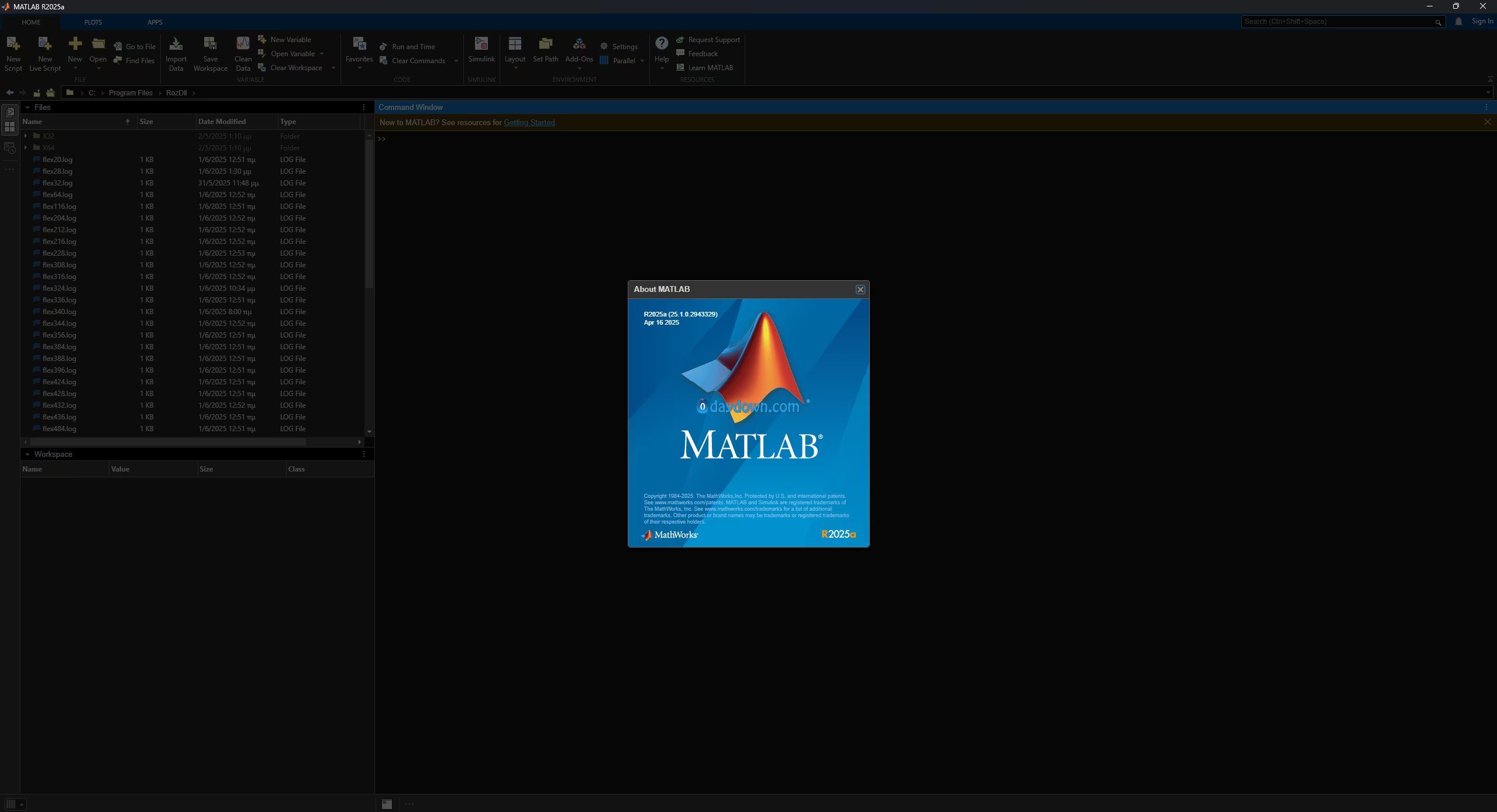Viewport: 1497px width, 812px height.
Task: Click the Set Path icon
Action: pyautogui.click(x=545, y=44)
